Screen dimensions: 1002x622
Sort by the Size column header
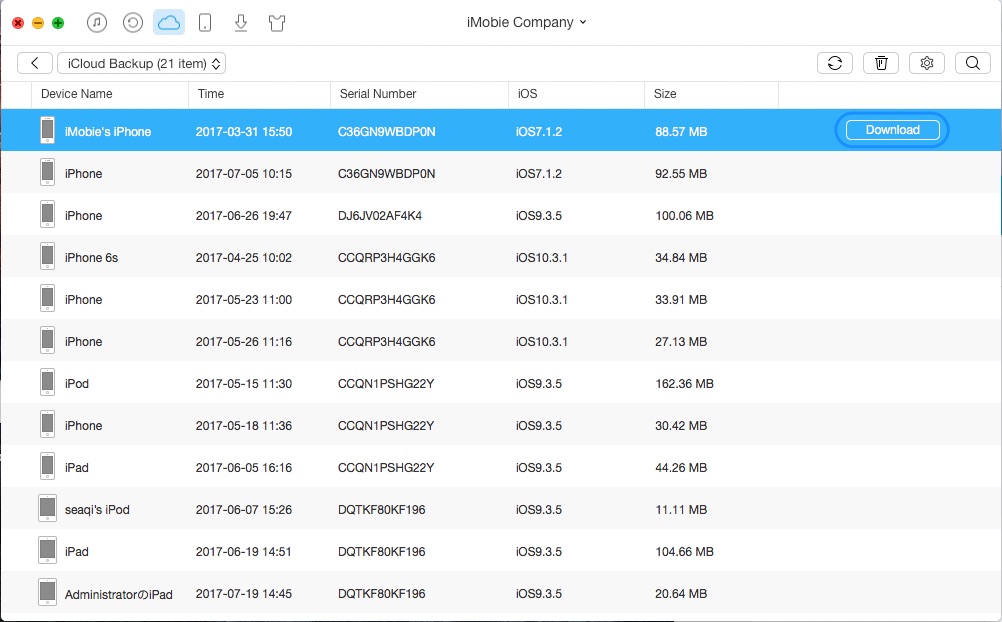[x=665, y=94]
